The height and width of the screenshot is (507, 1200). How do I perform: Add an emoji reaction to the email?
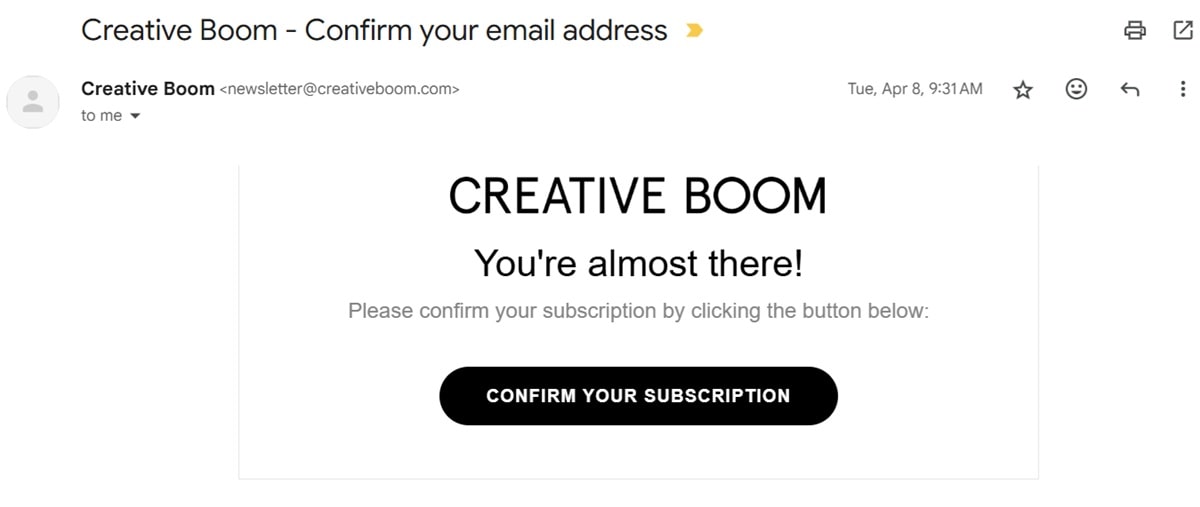click(x=1076, y=89)
